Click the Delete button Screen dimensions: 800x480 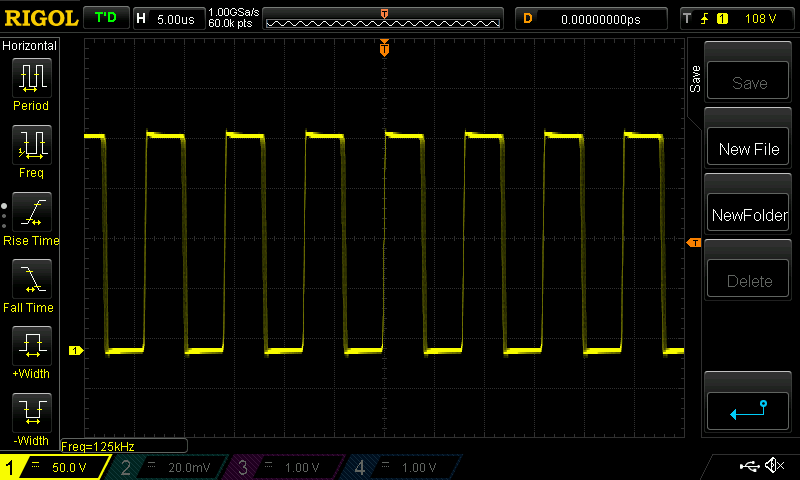(x=748, y=279)
